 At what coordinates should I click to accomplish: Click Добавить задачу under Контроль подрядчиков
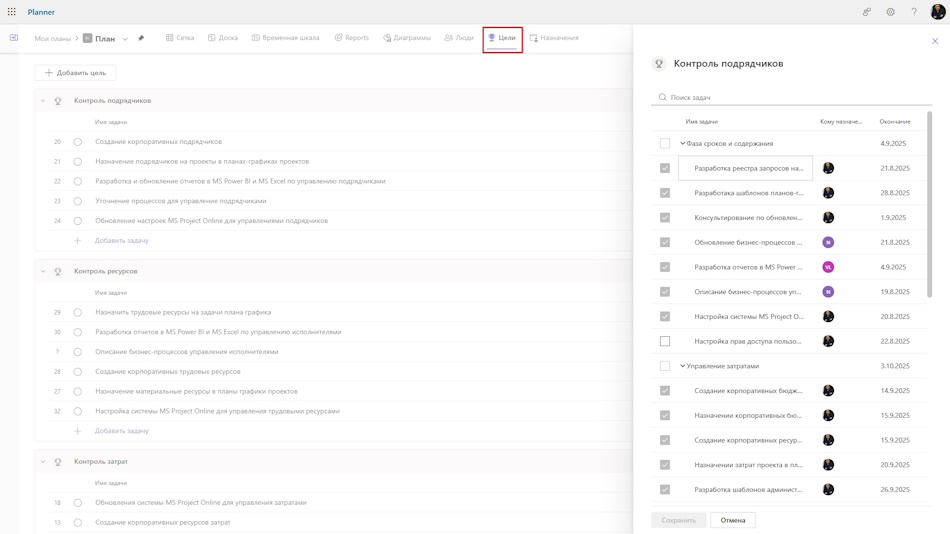click(x=122, y=241)
